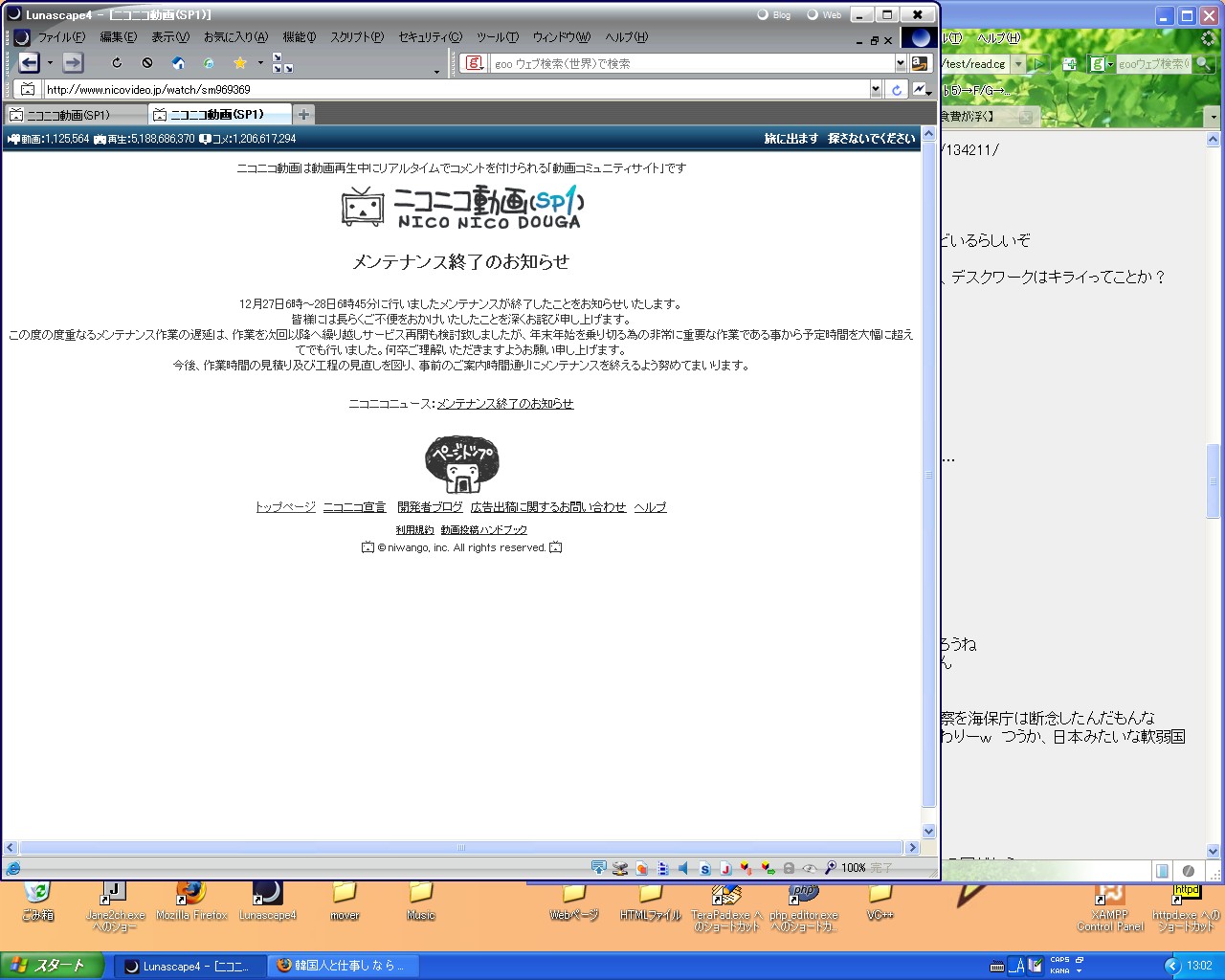Click the padlock security status icon
This screenshot has width=1225, height=980.
pos(789,868)
